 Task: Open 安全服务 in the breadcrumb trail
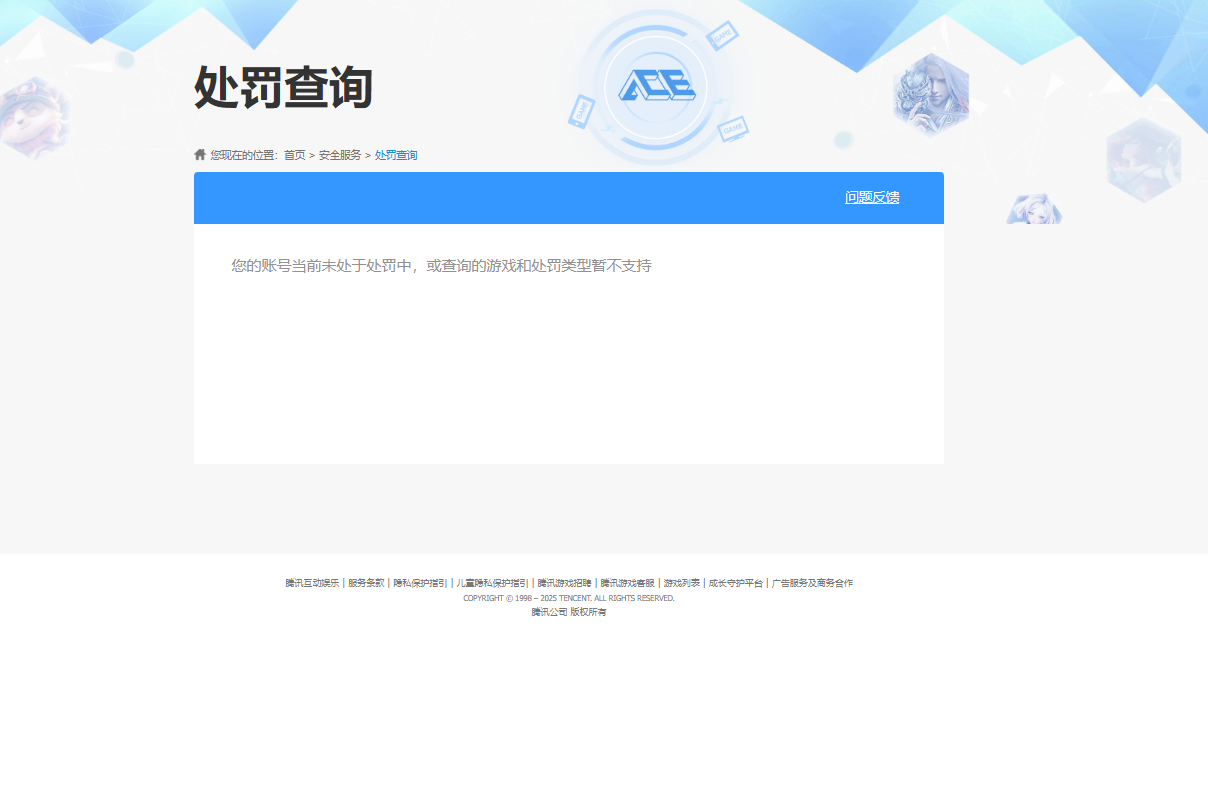click(x=338, y=155)
